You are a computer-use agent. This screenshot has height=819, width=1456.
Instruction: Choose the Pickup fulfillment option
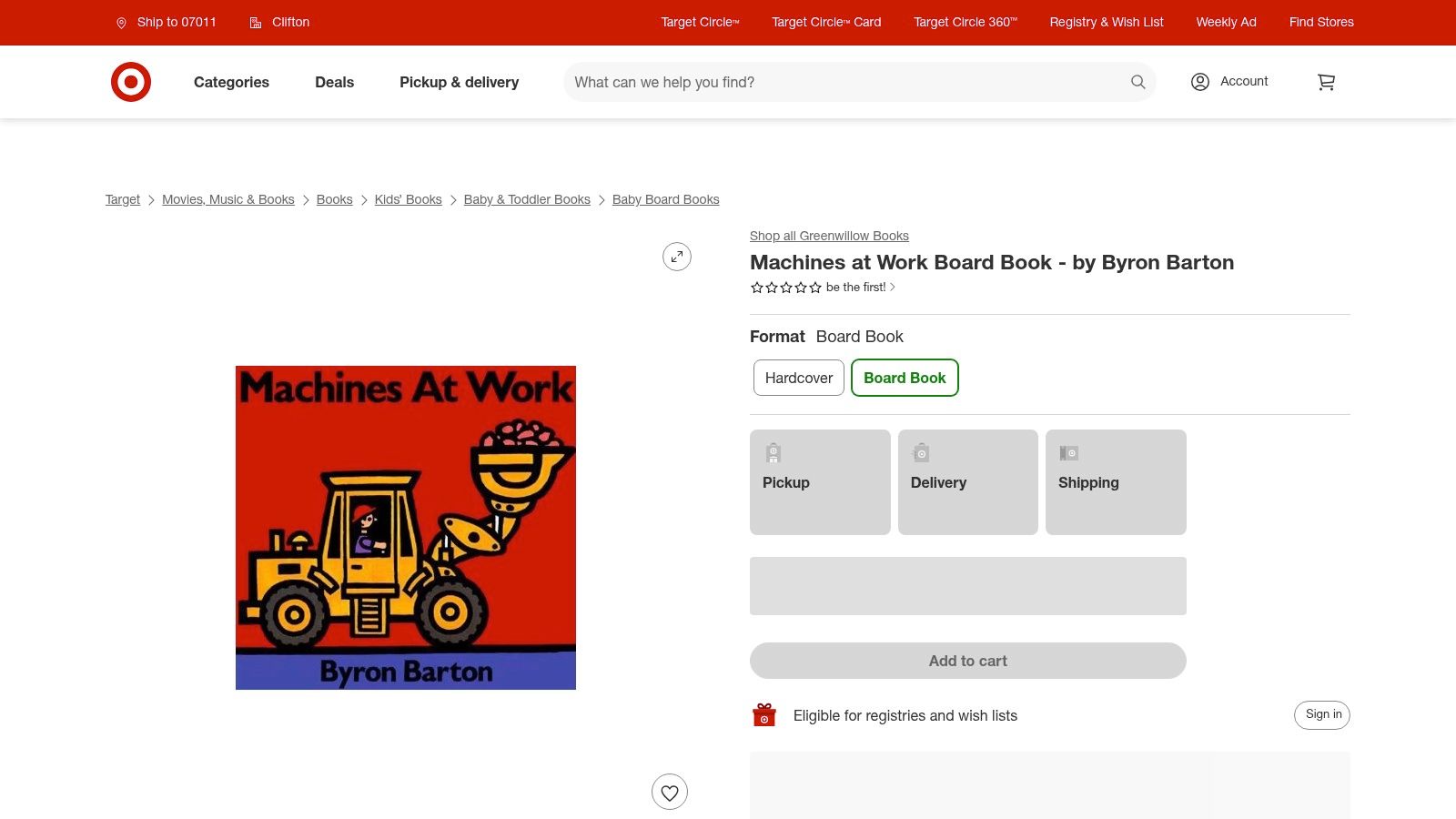(x=820, y=482)
